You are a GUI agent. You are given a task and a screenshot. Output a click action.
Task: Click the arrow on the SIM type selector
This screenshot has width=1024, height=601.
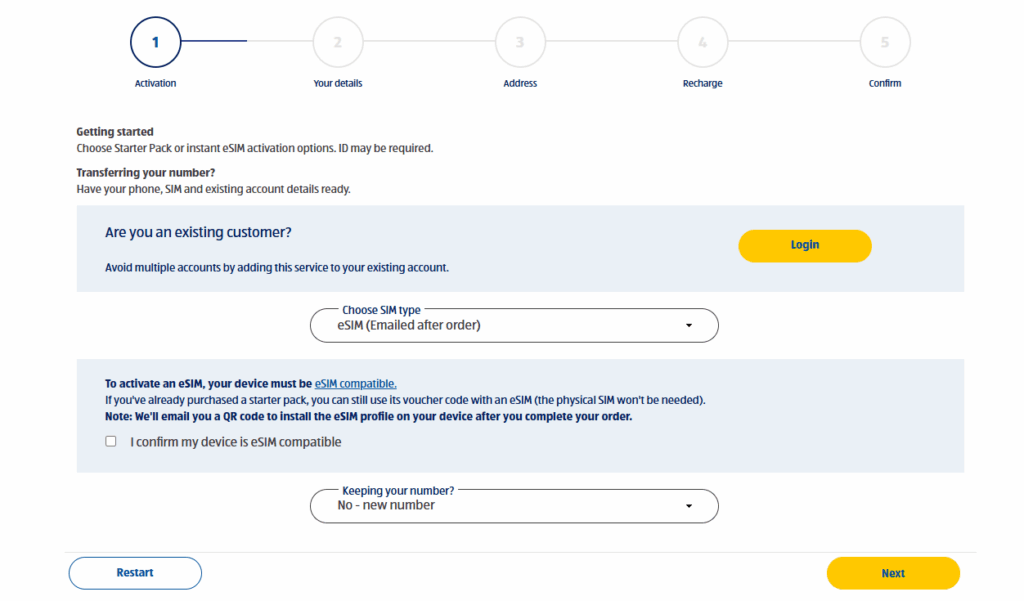coord(689,326)
